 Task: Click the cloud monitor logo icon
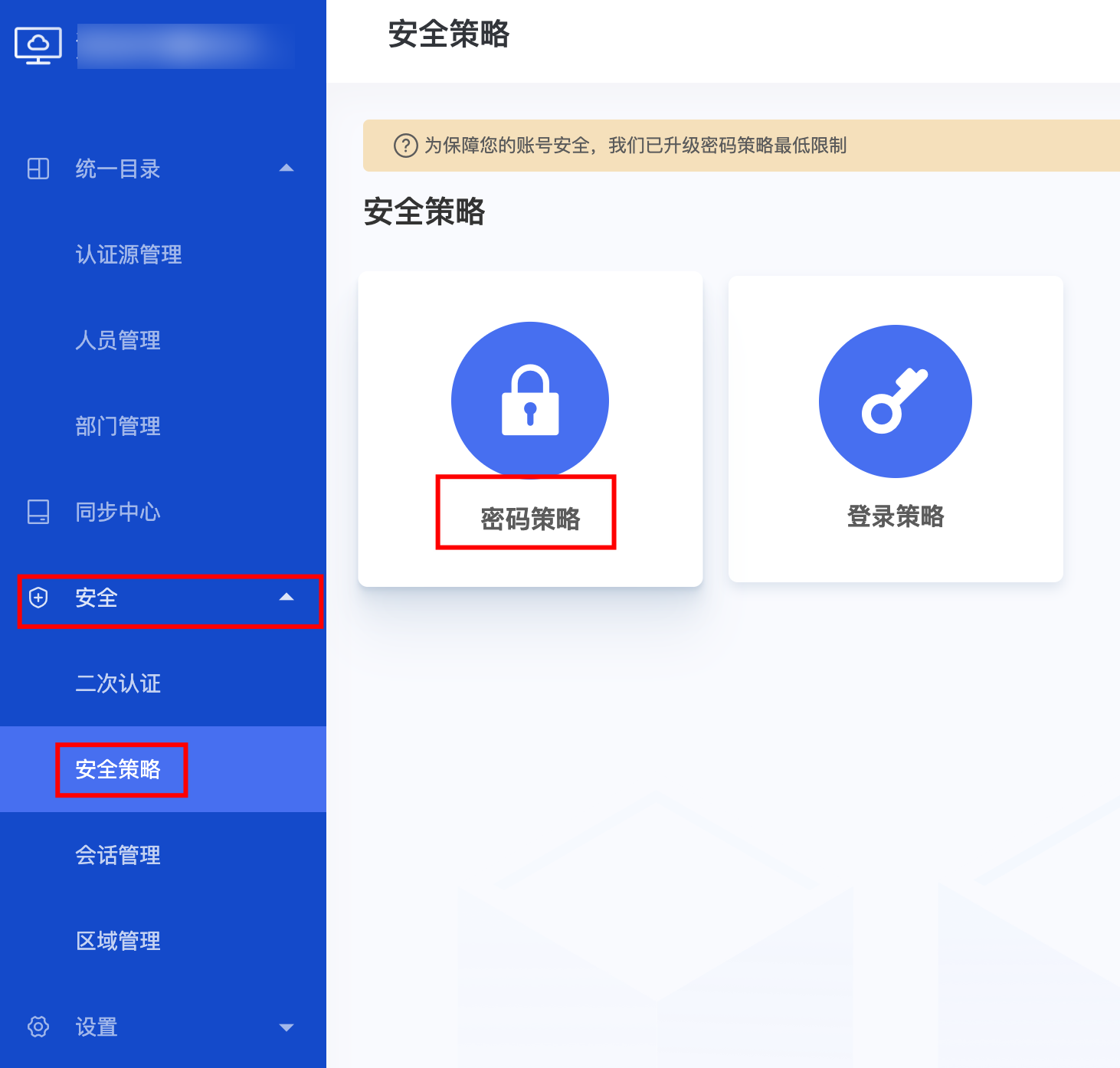(x=38, y=46)
